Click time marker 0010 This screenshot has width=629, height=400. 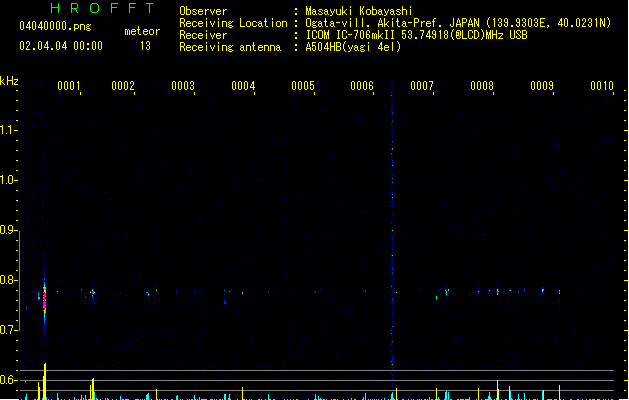602,86
